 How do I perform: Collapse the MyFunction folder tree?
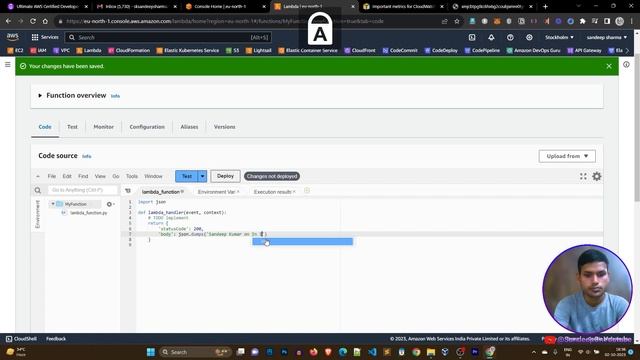point(53,204)
